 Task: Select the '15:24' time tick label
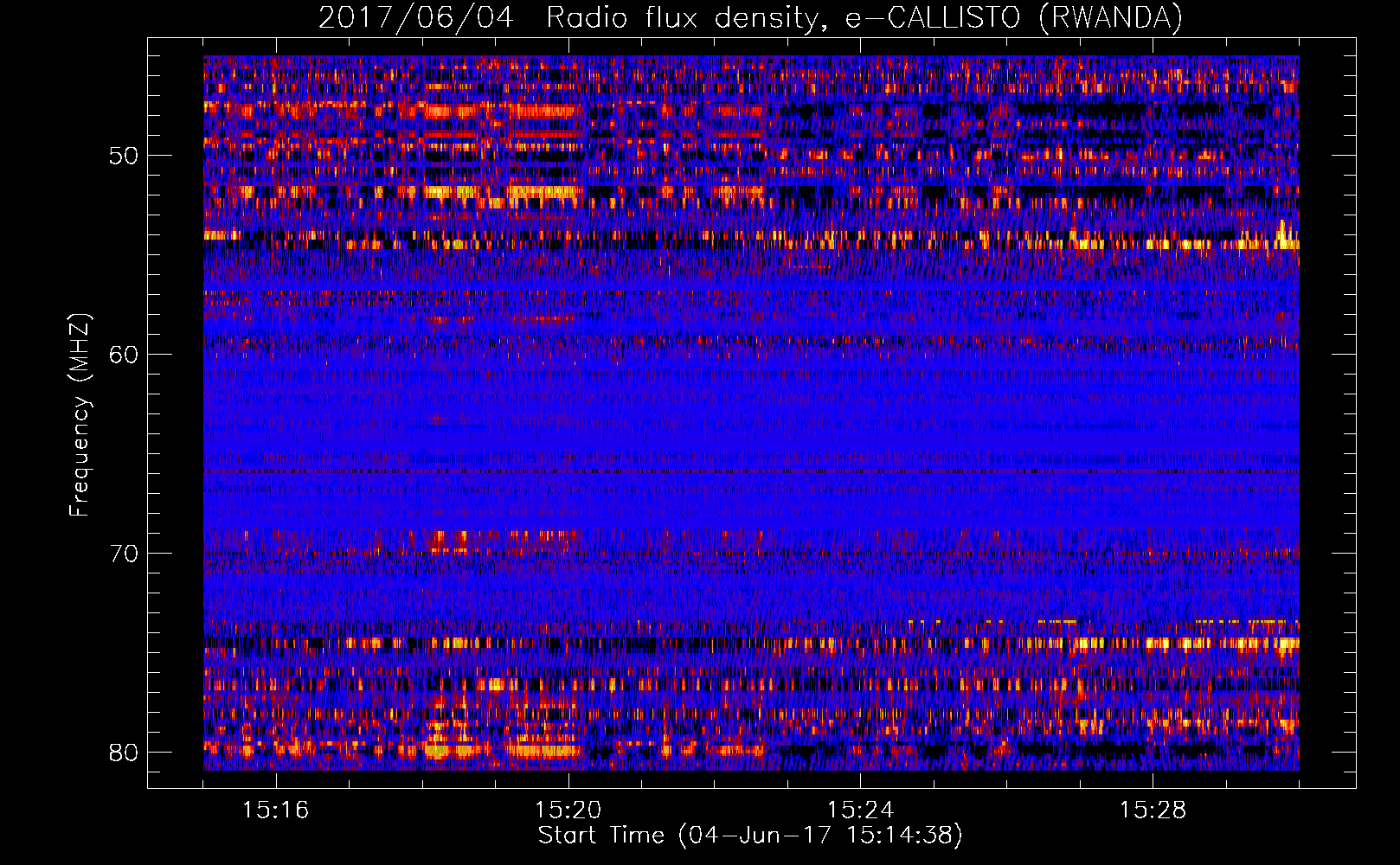click(x=861, y=811)
